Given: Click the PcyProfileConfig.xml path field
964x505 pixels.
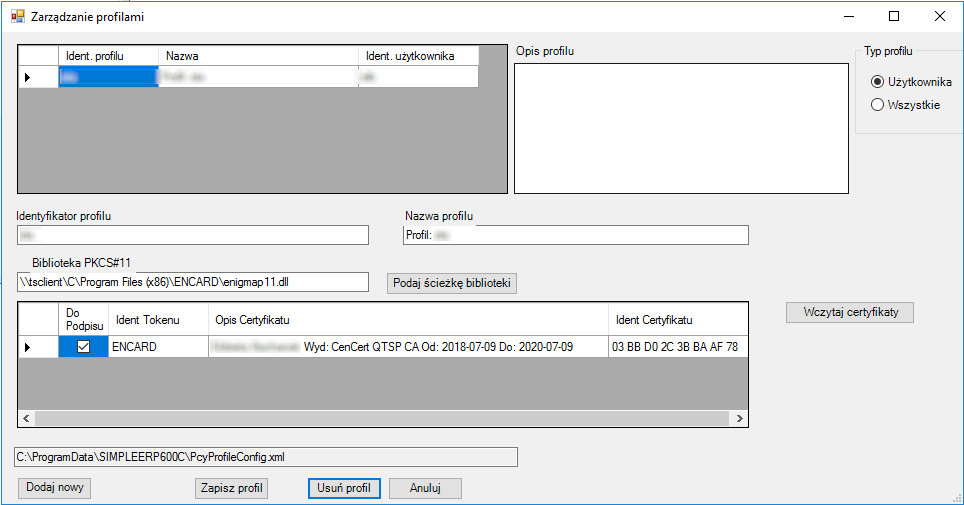Looking at the screenshot, I should click(x=266, y=457).
